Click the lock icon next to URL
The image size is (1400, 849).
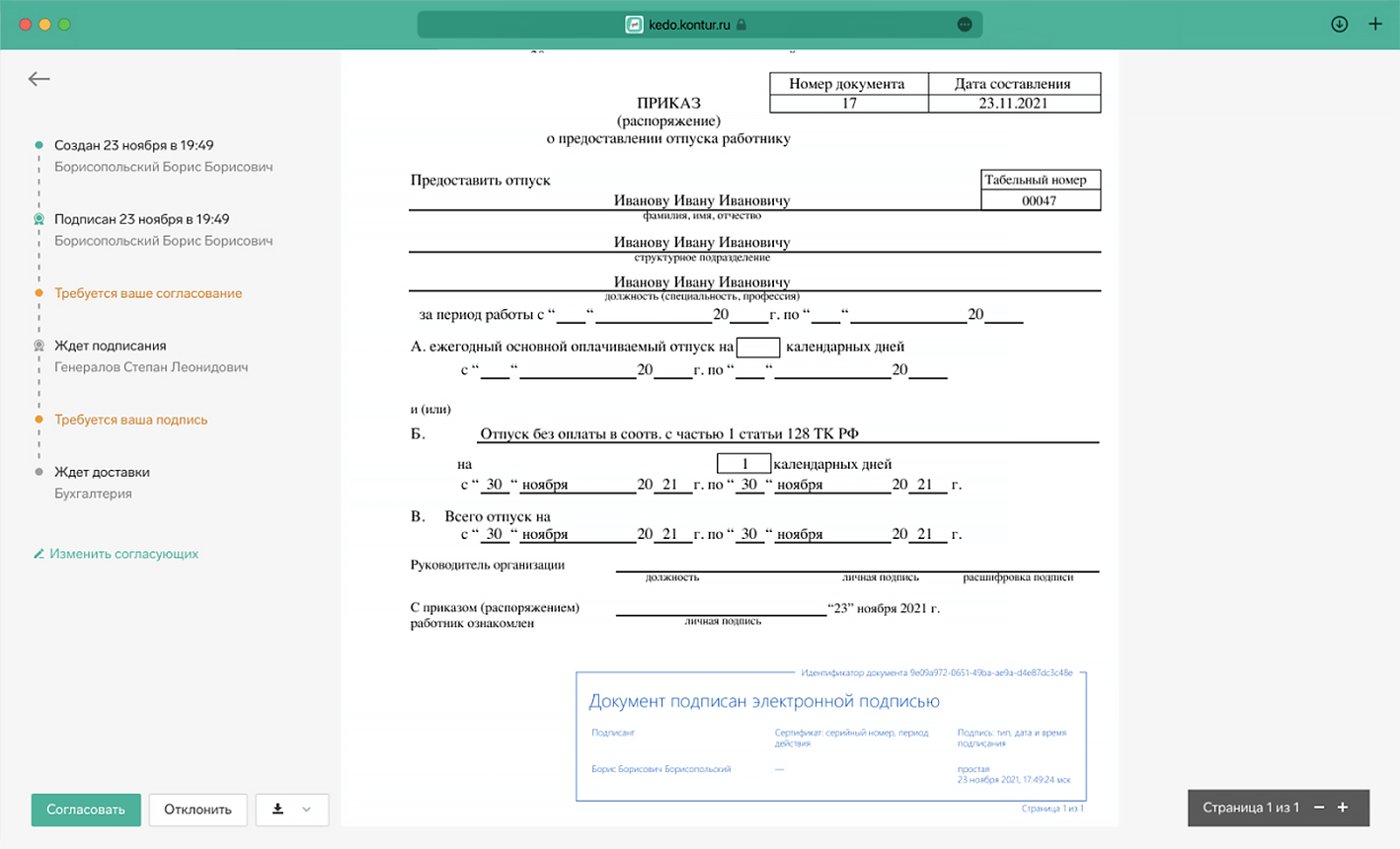coord(741,25)
